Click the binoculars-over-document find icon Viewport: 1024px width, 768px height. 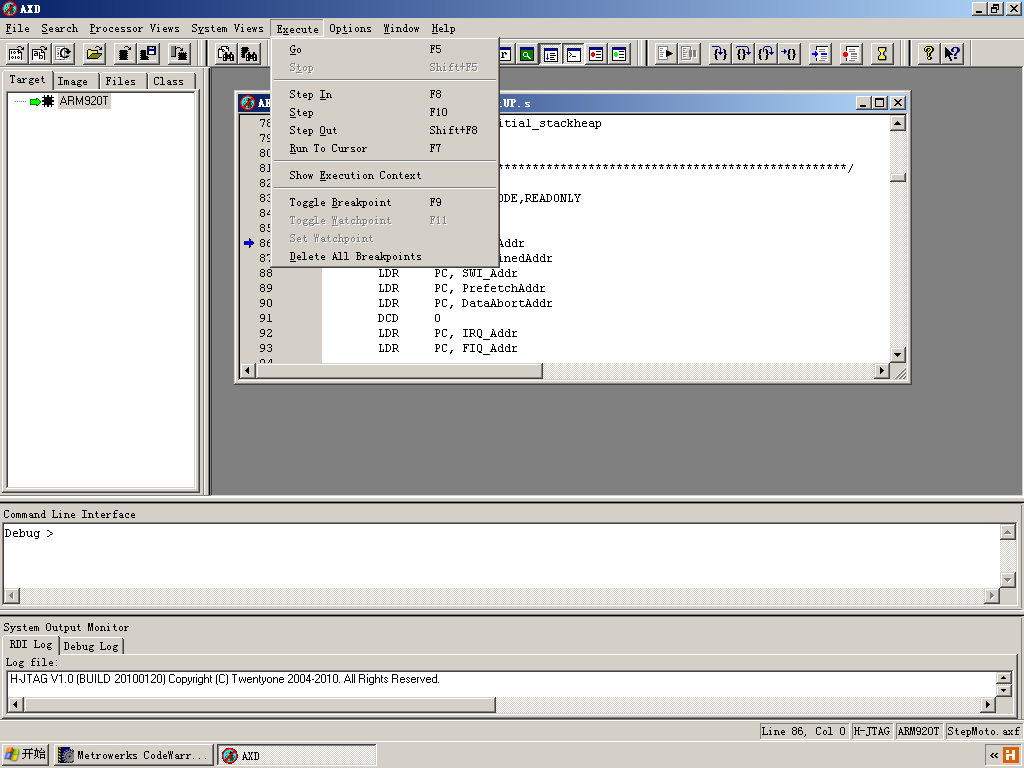225,54
